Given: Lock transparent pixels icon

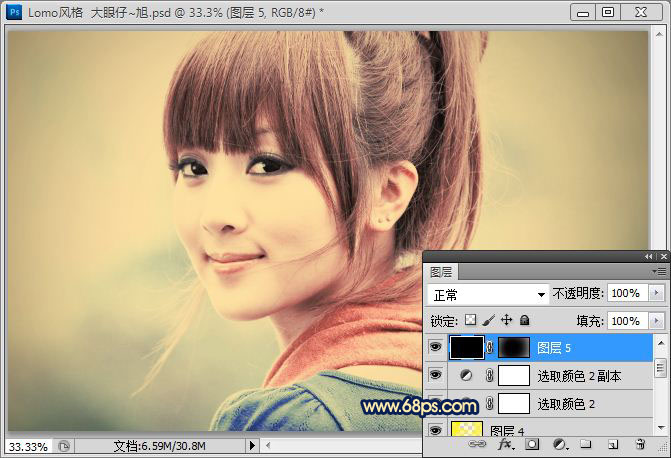Looking at the screenshot, I should click(471, 320).
